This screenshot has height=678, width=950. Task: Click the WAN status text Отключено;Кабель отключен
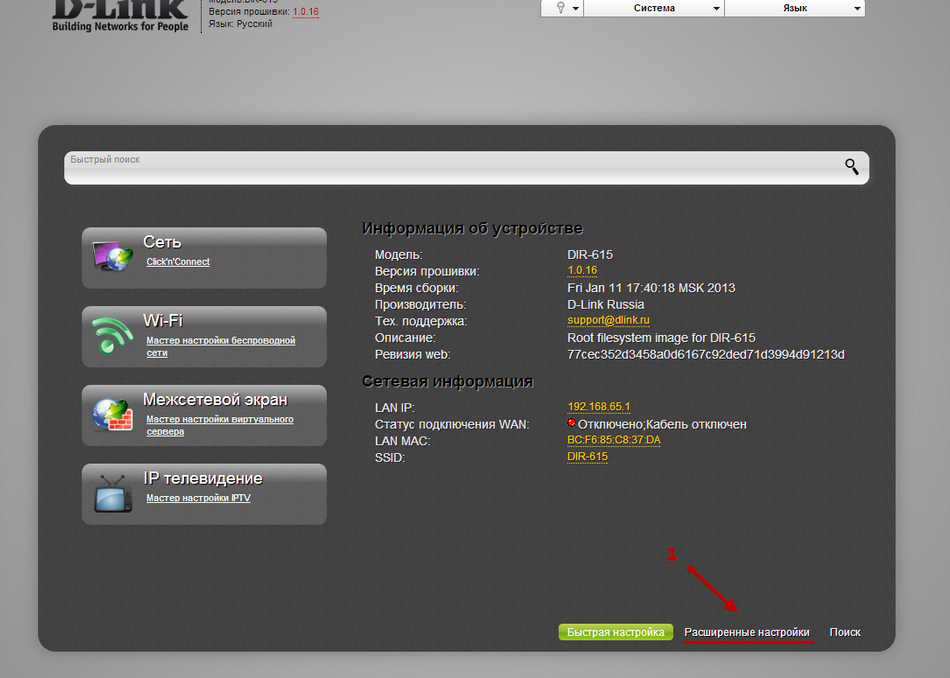click(662, 425)
